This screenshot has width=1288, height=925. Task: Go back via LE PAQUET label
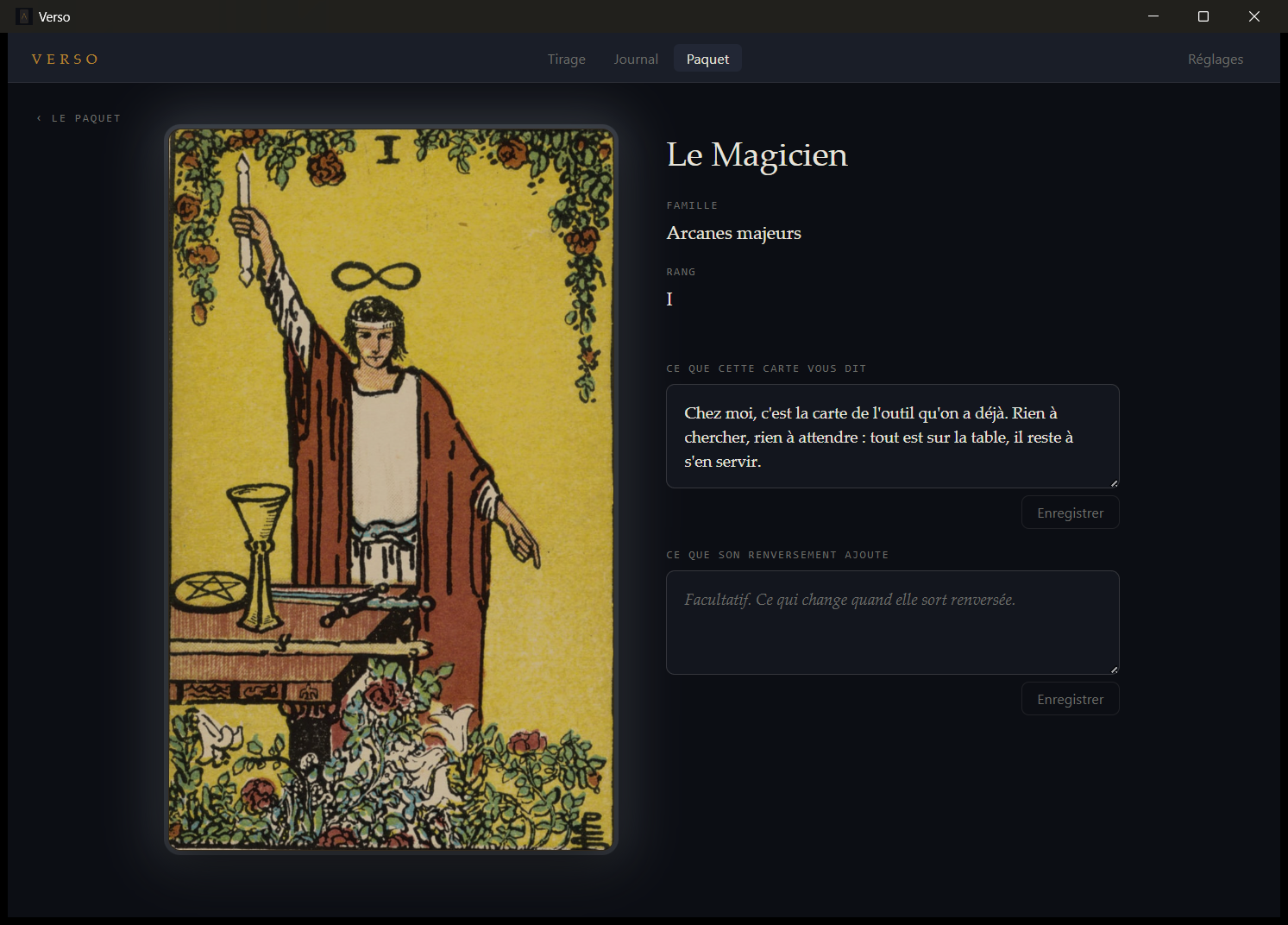(x=86, y=118)
